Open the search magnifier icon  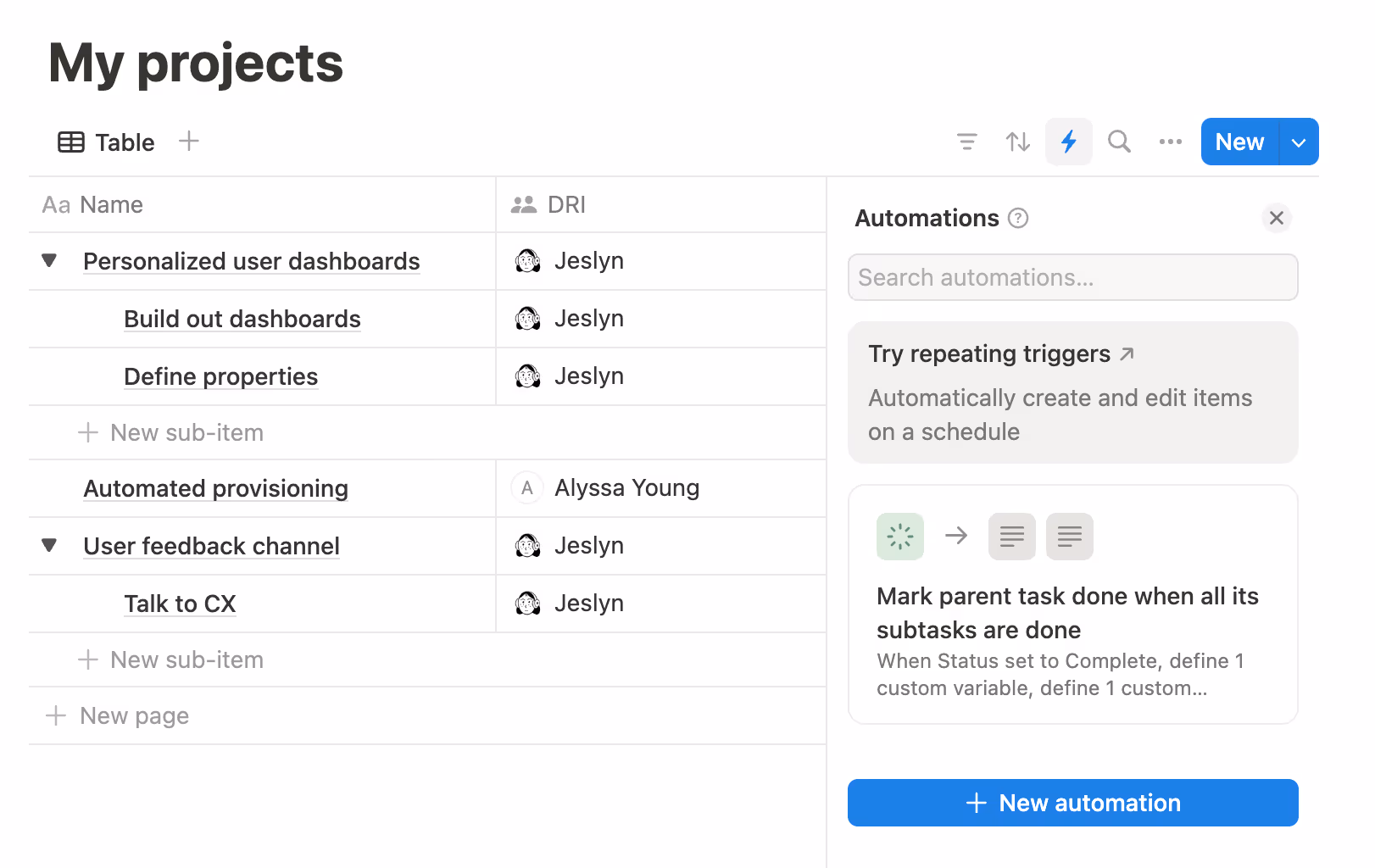click(1119, 142)
